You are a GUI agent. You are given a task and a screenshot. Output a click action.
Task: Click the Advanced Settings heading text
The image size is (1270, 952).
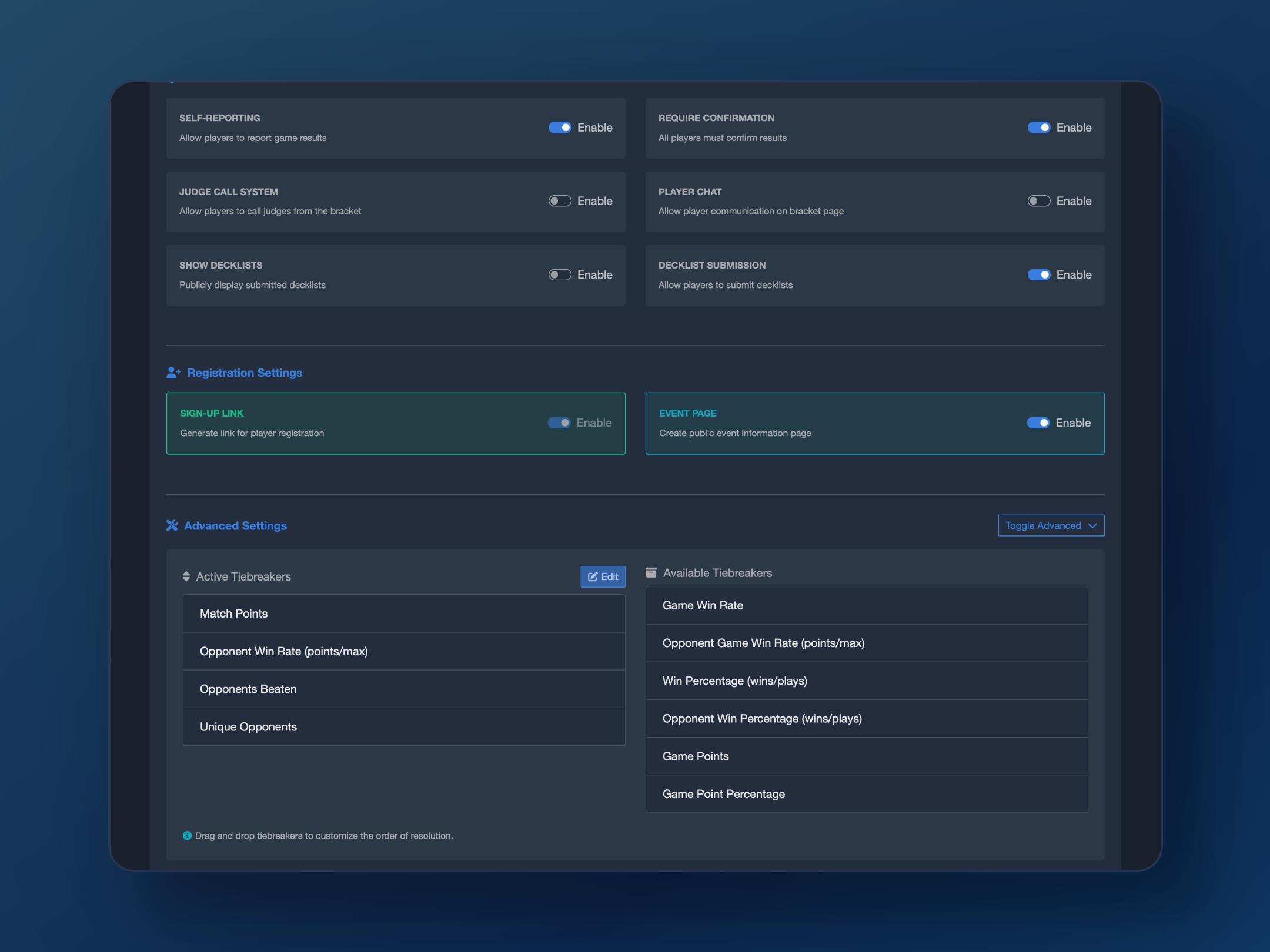[x=235, y=525]
